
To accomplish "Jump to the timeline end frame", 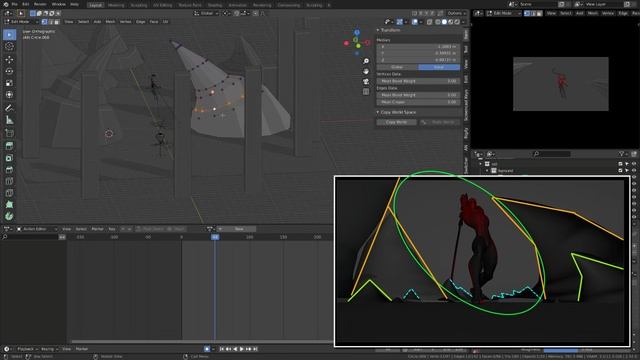I will point(255,349).
